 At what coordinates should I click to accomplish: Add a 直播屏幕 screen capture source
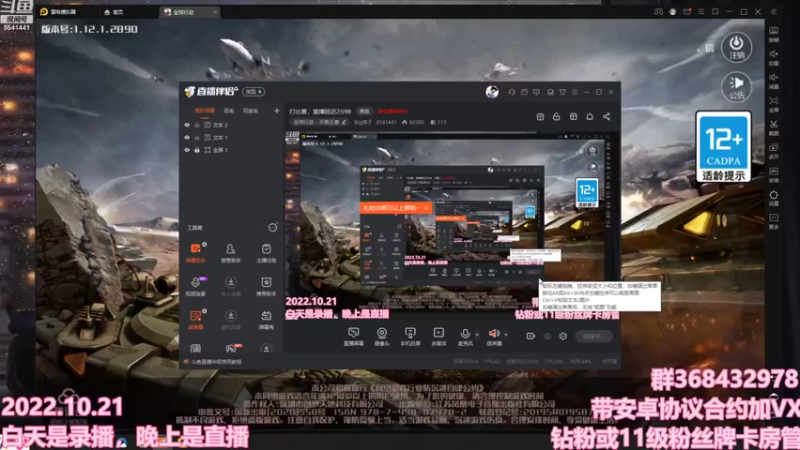pyautogui.click(x=353, y=337)
